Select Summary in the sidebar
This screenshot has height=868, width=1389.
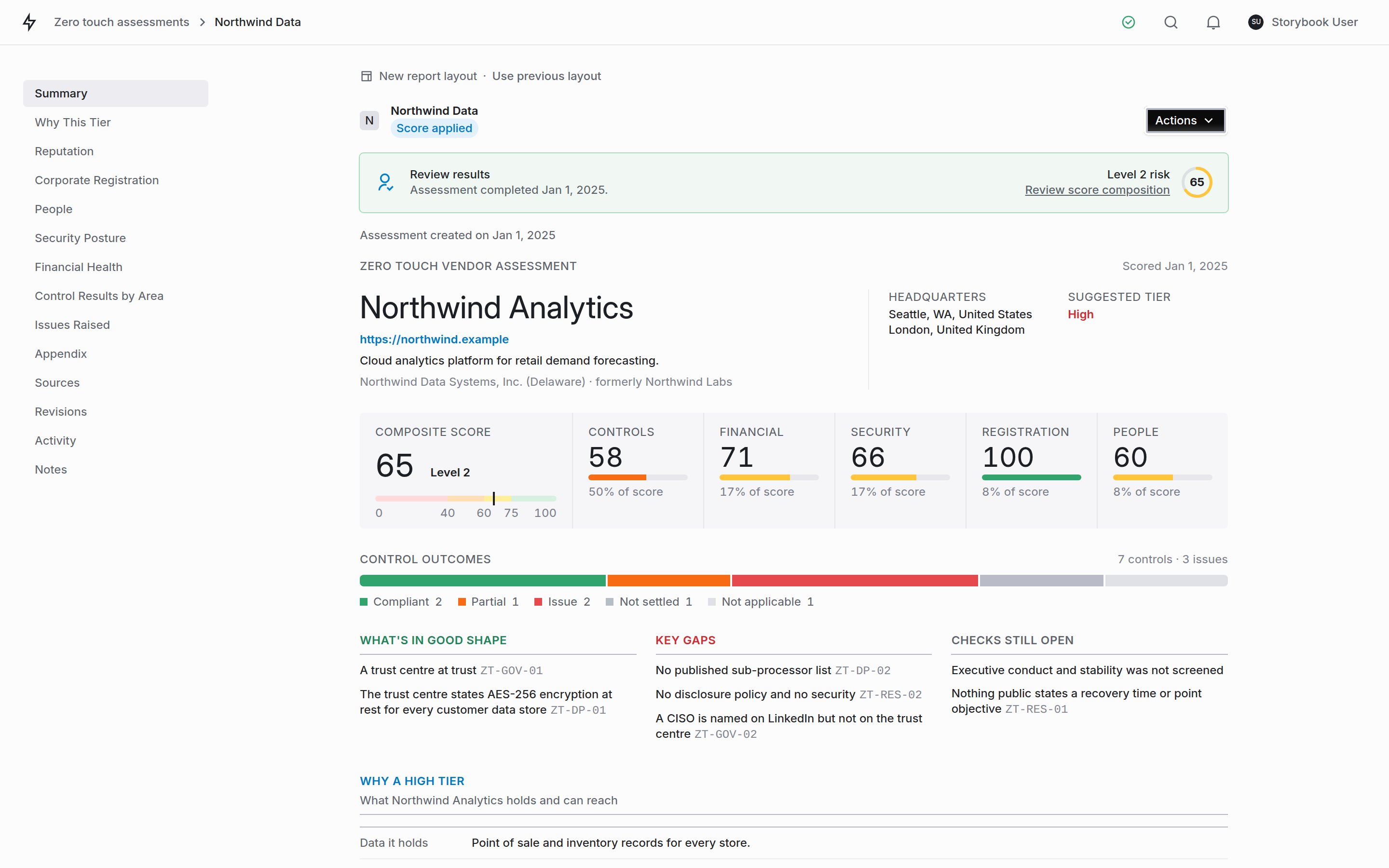(x=115, y=94)
